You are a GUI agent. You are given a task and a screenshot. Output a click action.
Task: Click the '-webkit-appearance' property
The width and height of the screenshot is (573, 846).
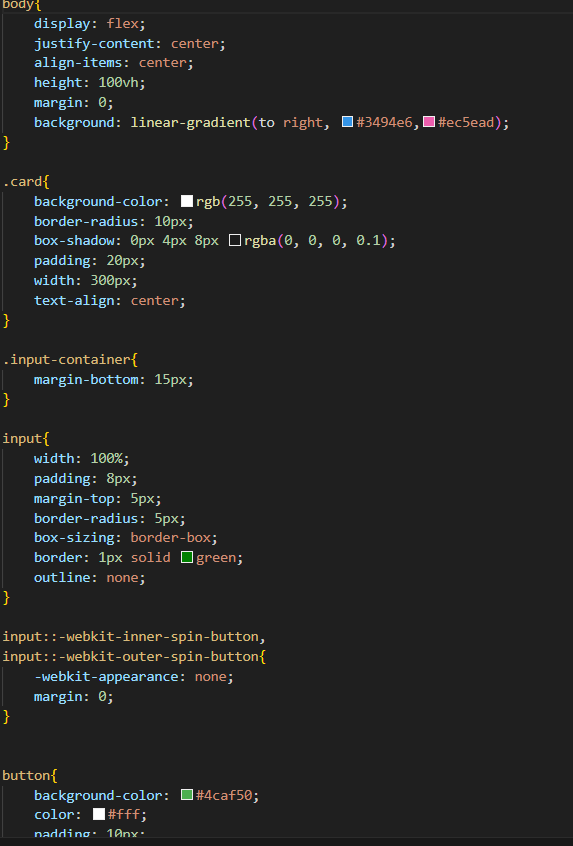[x=106, y=677]
